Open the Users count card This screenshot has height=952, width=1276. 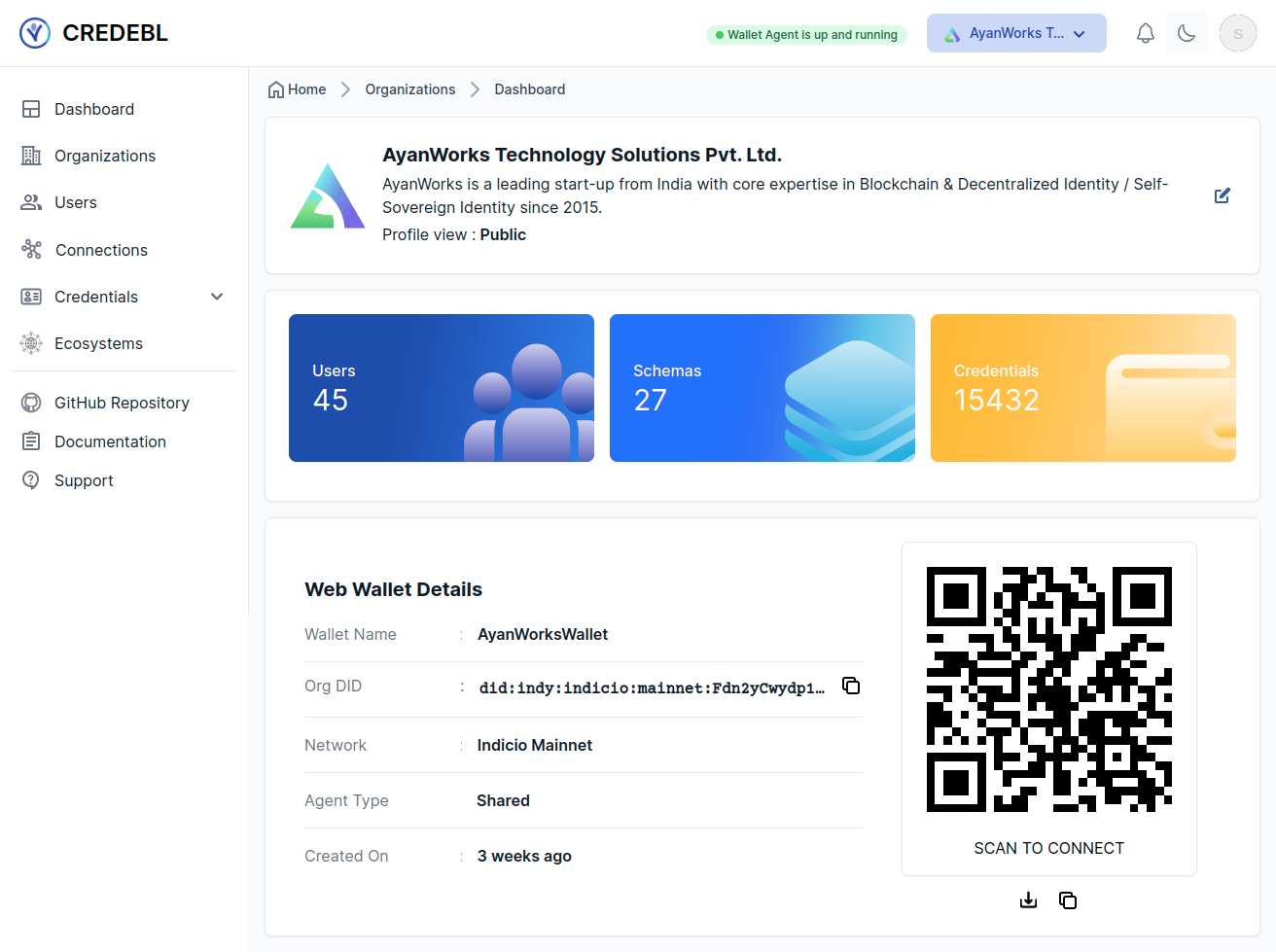[x=441, y=388]
